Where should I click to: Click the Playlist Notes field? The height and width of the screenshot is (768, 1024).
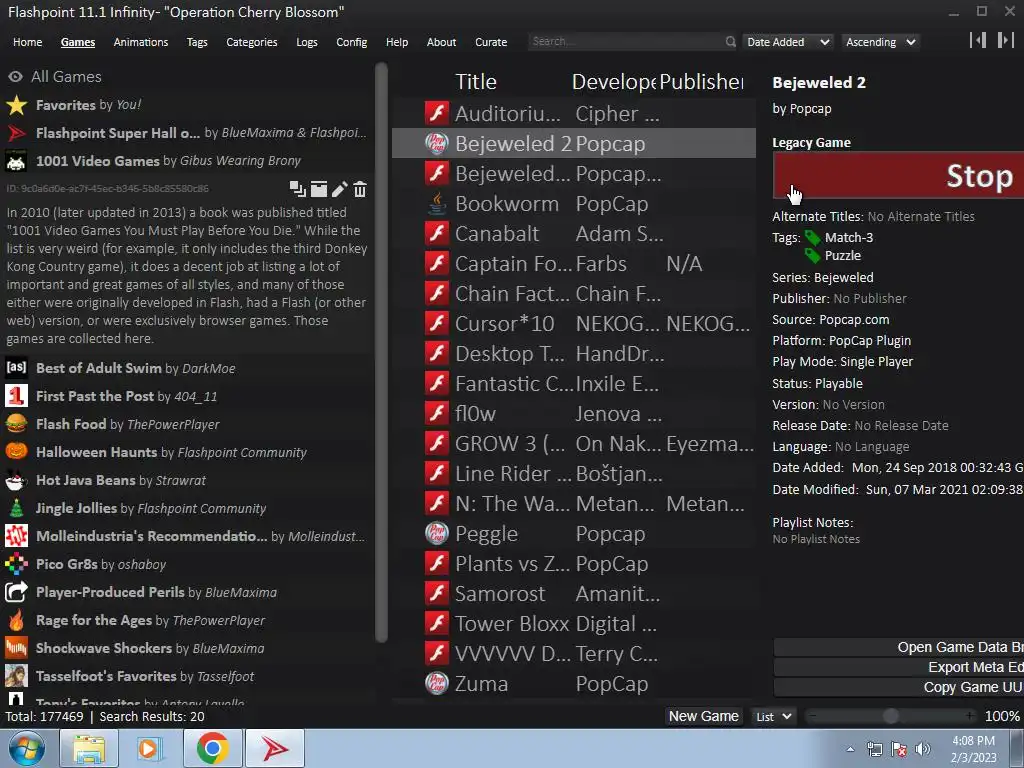click(x=816, y=539)
